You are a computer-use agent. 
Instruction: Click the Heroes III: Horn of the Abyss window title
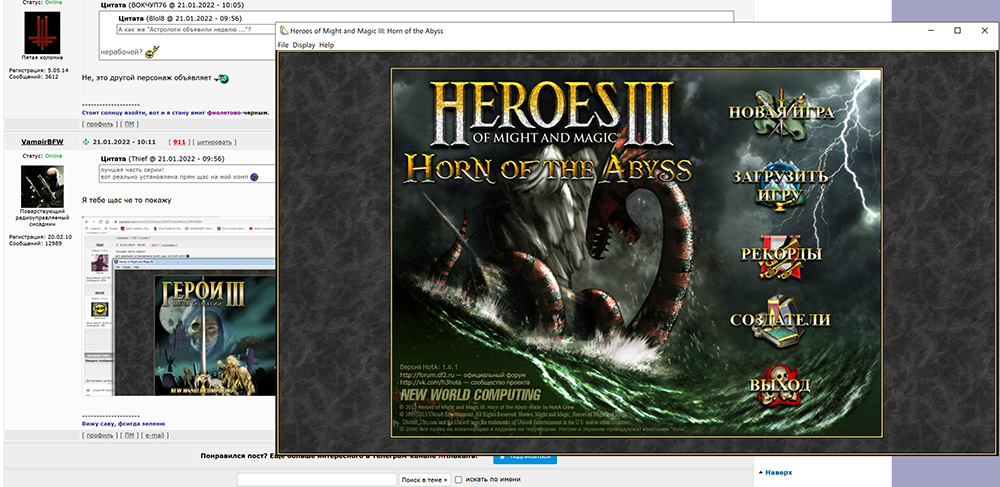coord(367,31)
